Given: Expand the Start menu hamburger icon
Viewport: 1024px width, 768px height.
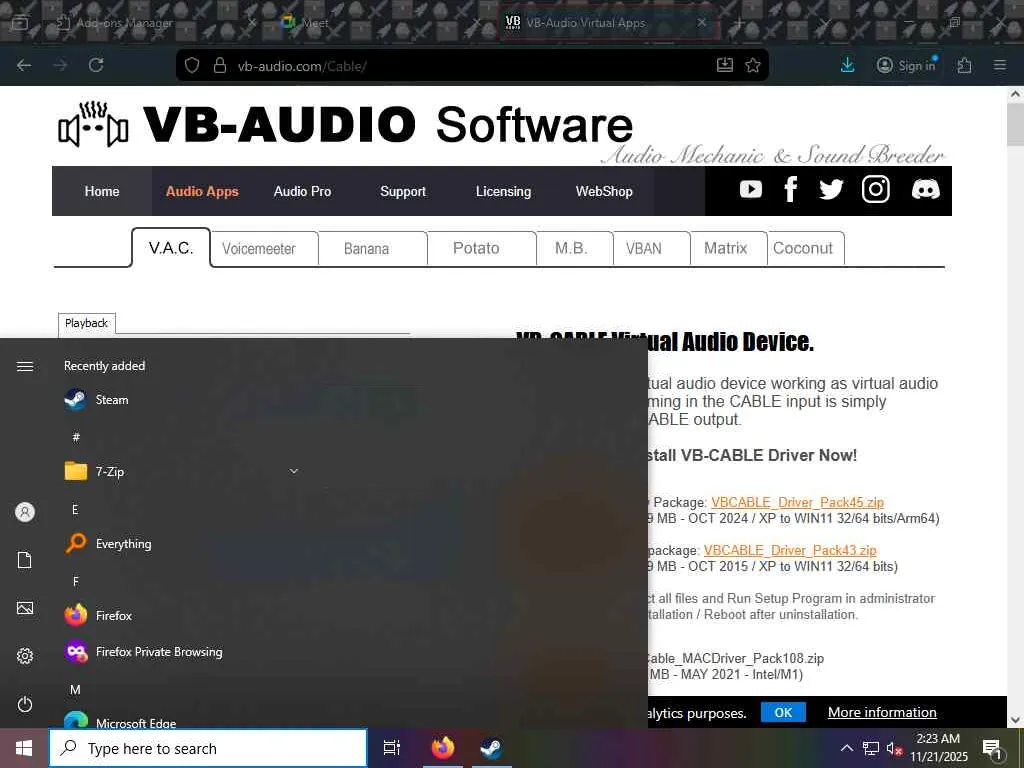Looking at the screenshot, I should (25, 366).
